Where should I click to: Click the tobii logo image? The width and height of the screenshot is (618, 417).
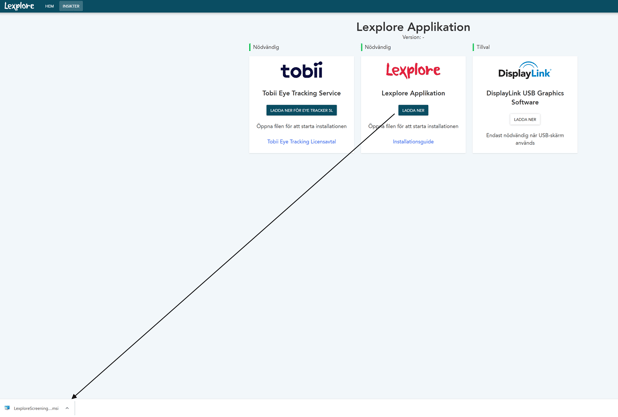(302, 70)
